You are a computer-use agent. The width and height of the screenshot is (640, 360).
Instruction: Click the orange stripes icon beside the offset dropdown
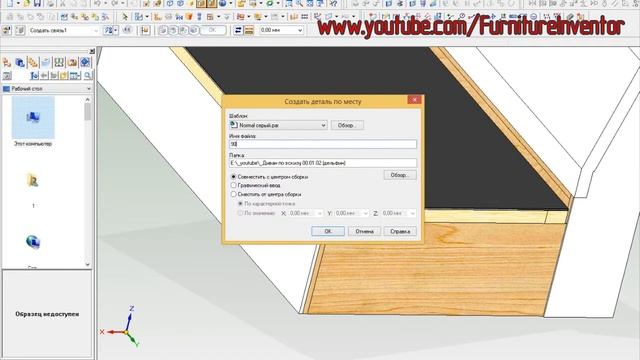tap(249, 30)
